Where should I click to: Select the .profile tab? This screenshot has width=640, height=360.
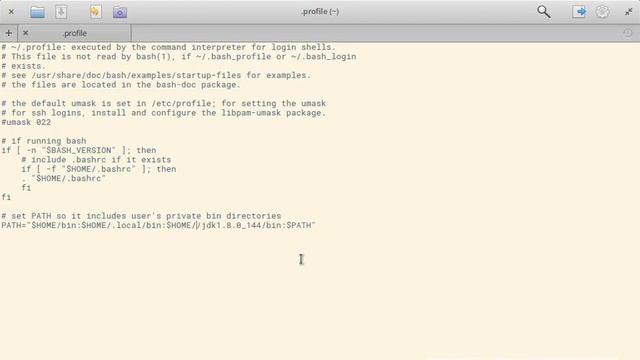click(x=74, y=33)
